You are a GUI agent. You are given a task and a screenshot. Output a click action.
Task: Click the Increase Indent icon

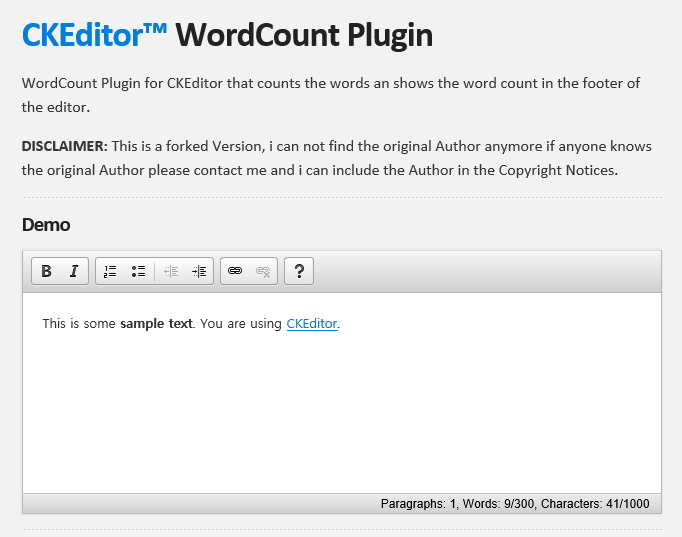click(x=199, y=271)
